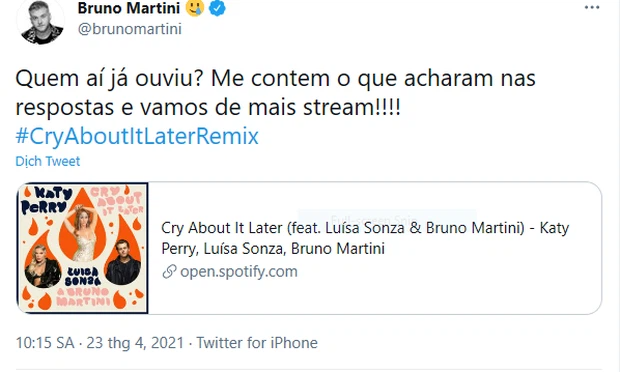Click the Dịch Tweet translate link

[x=47, y=161]
